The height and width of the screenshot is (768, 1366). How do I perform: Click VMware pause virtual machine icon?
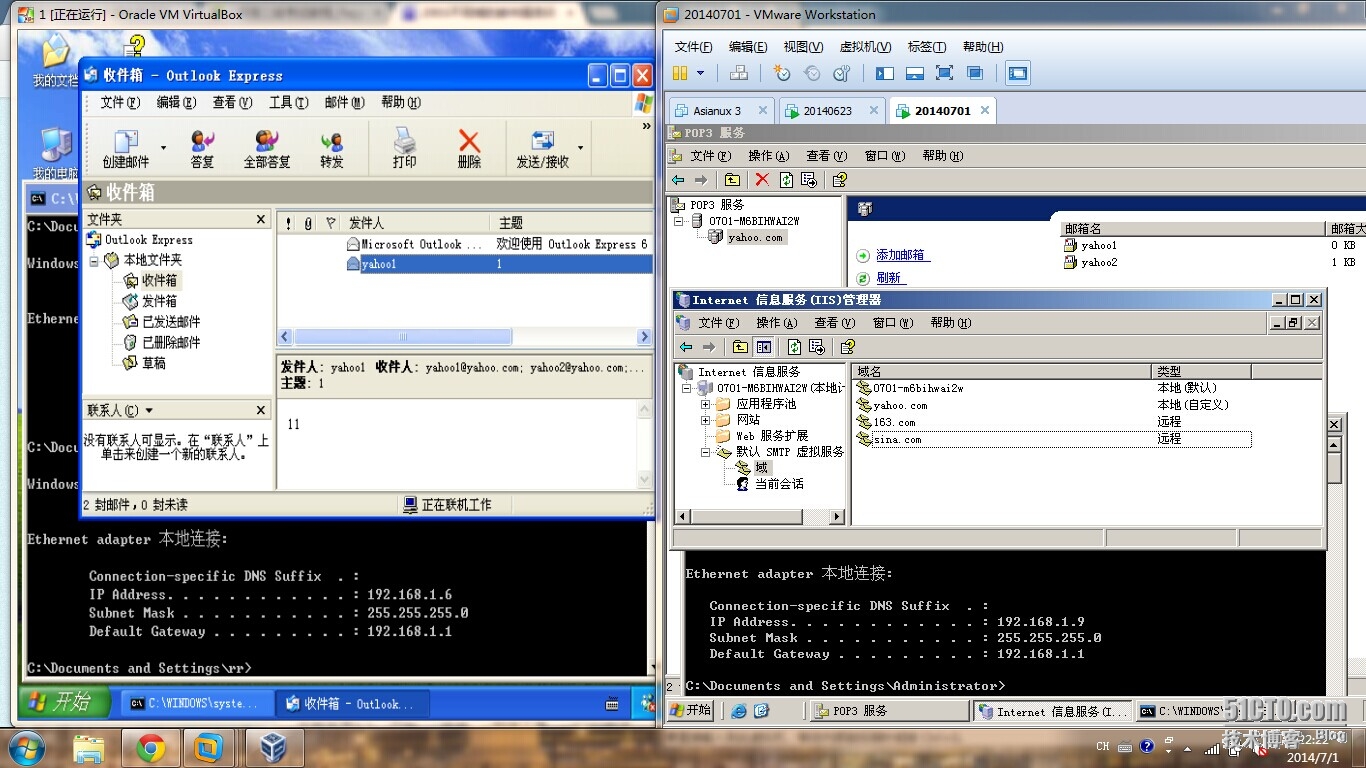tap(680, 73)
